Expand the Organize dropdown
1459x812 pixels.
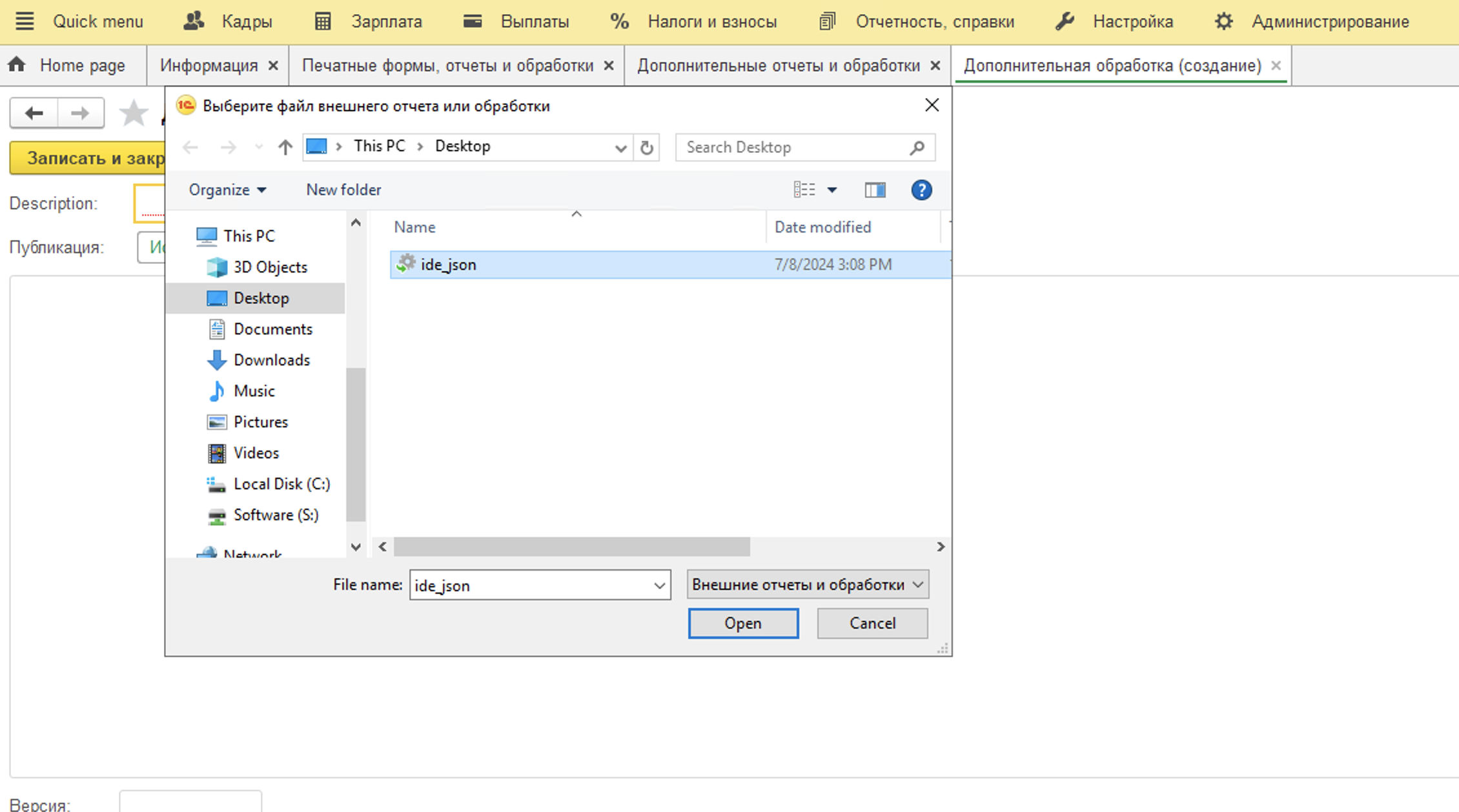click(x=227, y=190)
